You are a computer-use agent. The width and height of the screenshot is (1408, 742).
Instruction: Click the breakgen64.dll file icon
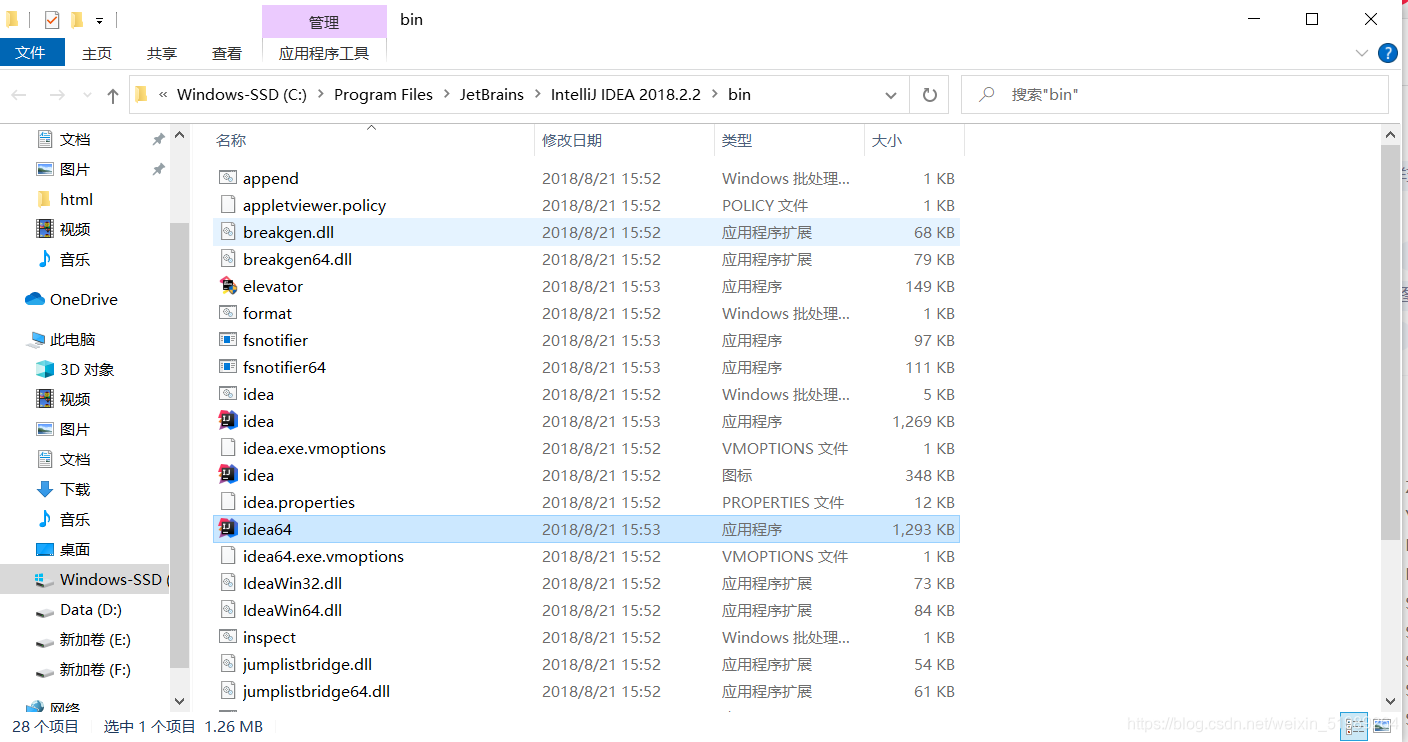point(228,259)
